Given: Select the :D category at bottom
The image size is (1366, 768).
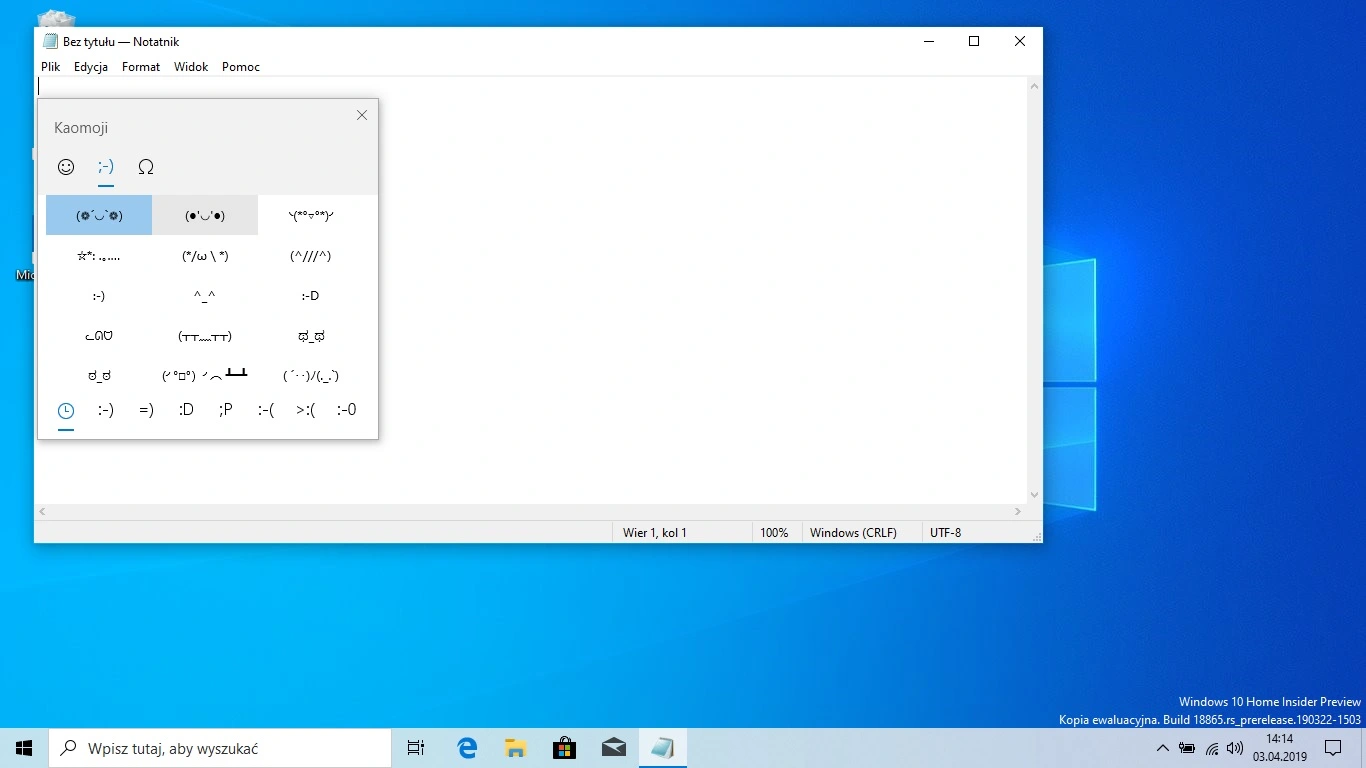Looking at the screenshot, I should [186, 410].
